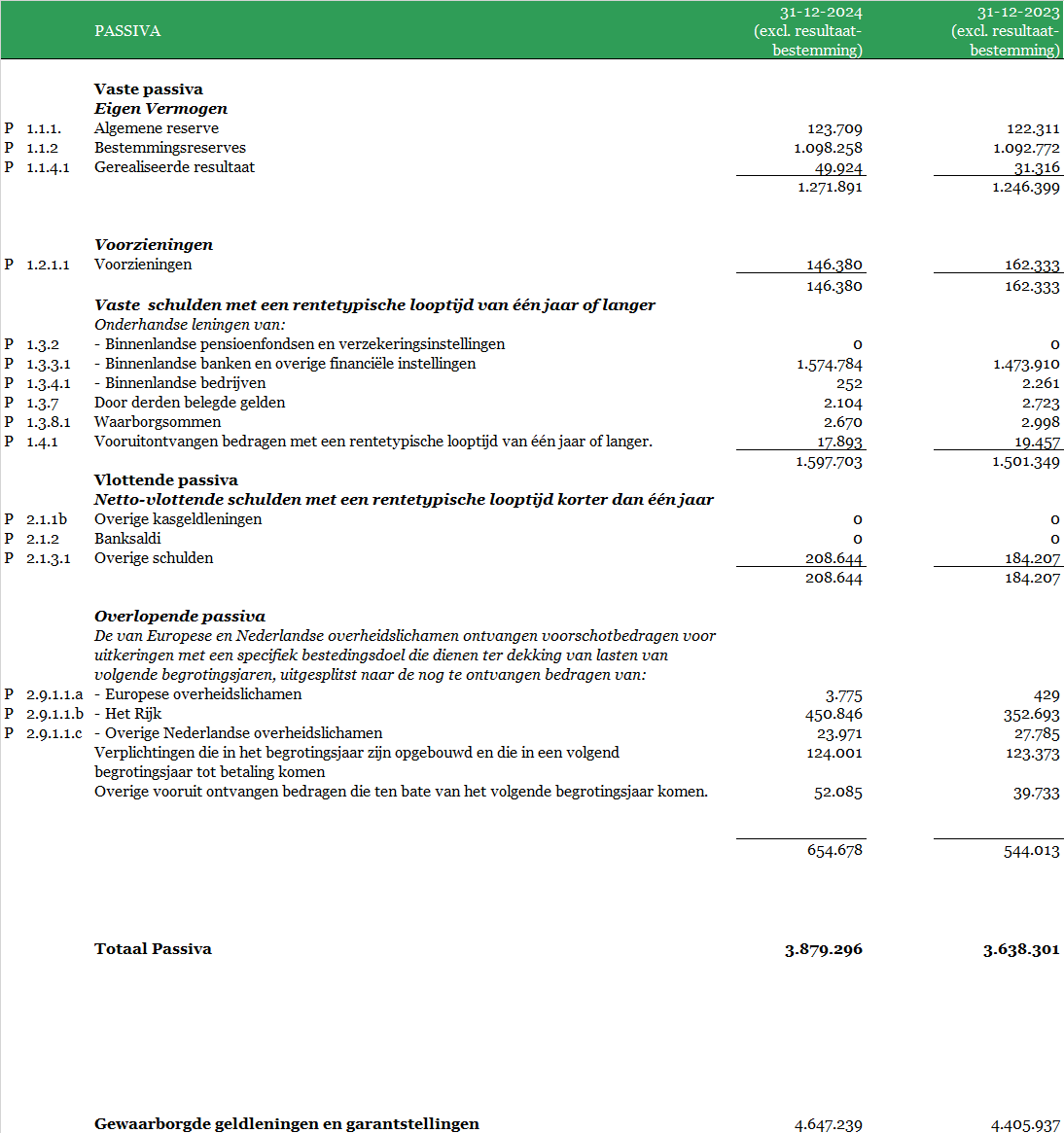Select Overige kasgeldleningen label
The image size is (1064, 1133).
[x=178, y=518]
